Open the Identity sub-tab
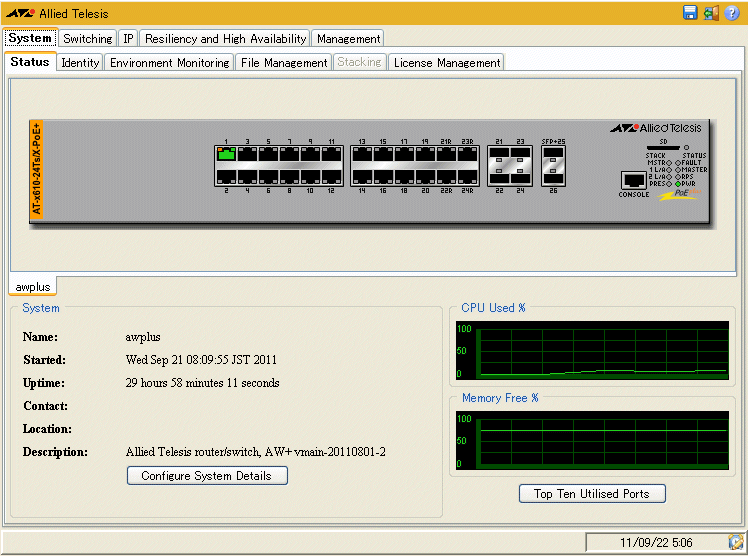748x557 pixels. click(x=80, y=62)
